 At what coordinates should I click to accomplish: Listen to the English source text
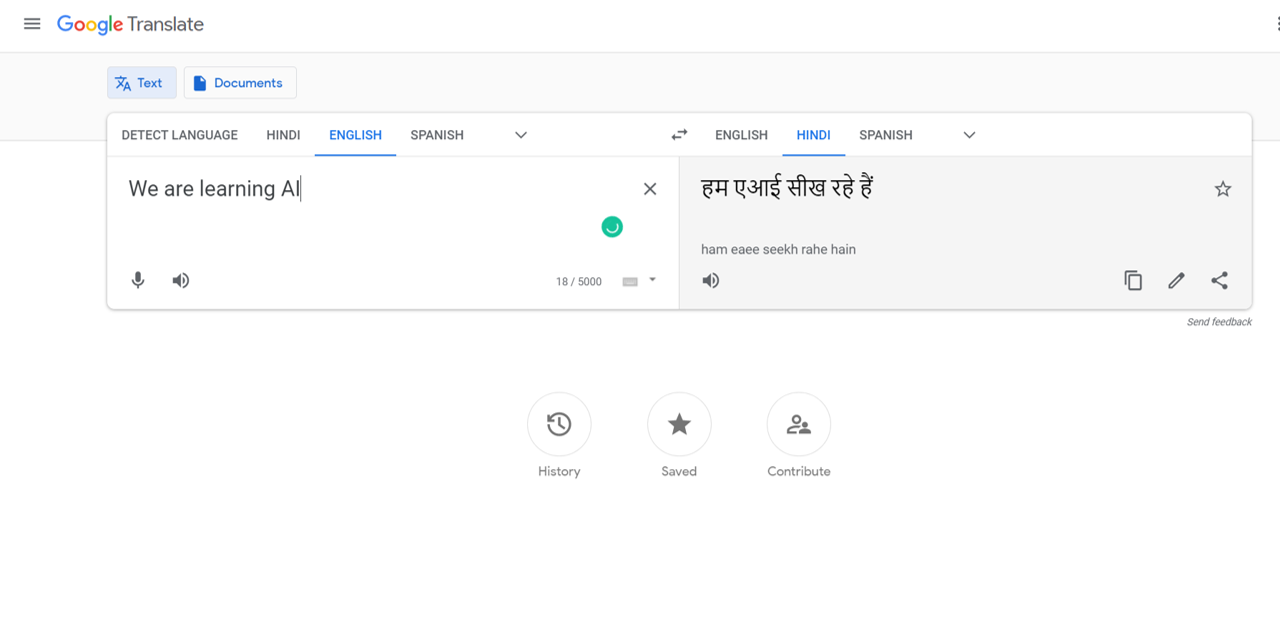tap(181, 281)
